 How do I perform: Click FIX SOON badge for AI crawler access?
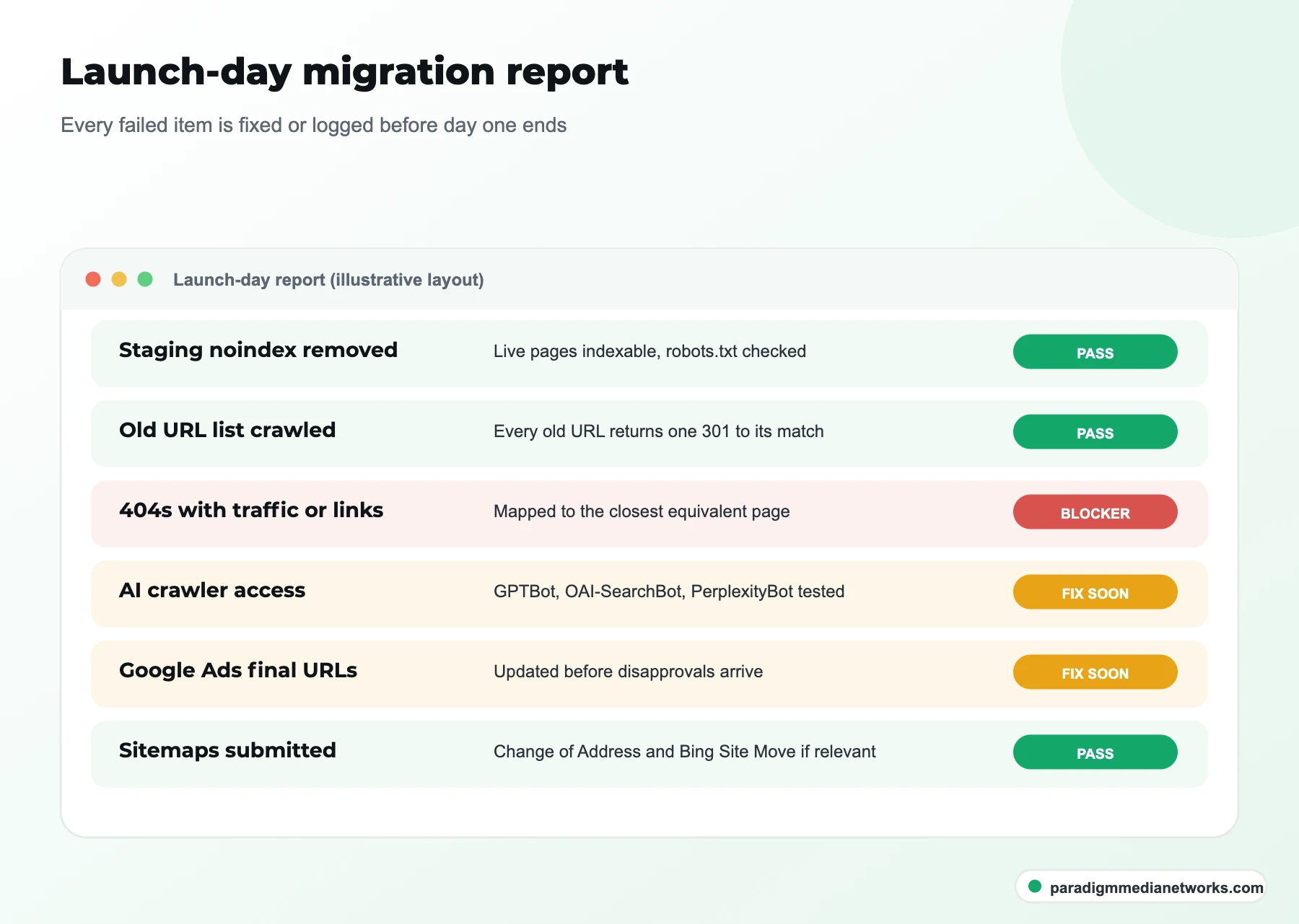[x=1095, y=592]
